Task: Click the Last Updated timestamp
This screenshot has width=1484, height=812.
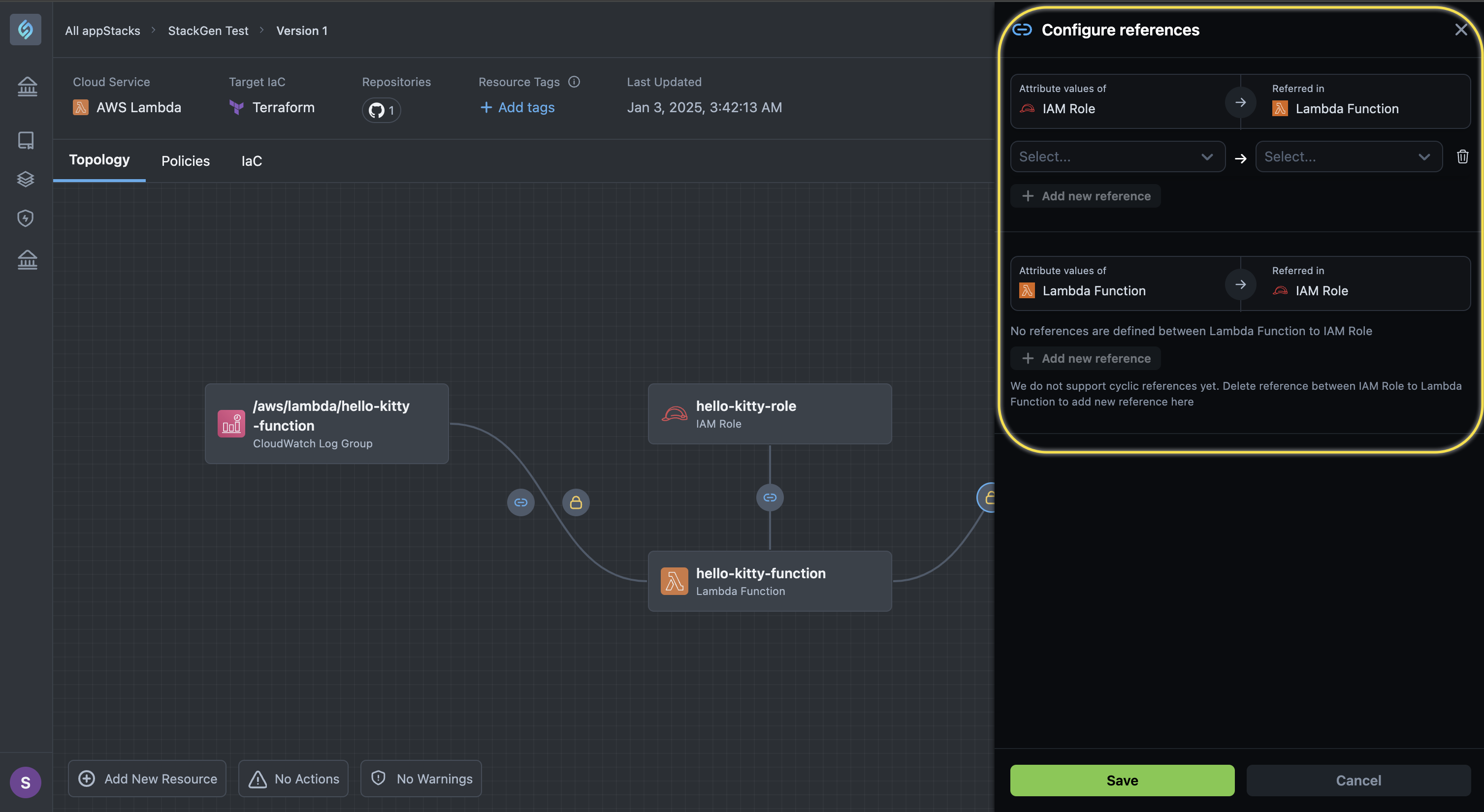Action: [704, 107]
